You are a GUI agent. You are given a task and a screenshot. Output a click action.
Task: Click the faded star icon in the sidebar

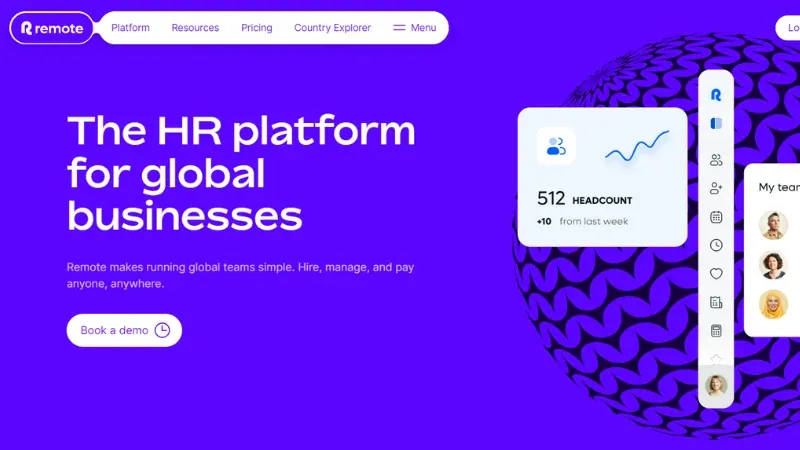(x=716, y=359)
